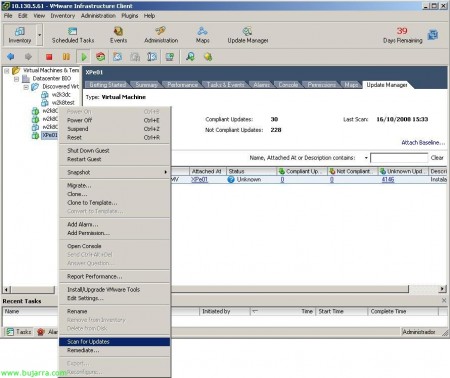Select the XPe01 tree item

click(x=50, y=135)
